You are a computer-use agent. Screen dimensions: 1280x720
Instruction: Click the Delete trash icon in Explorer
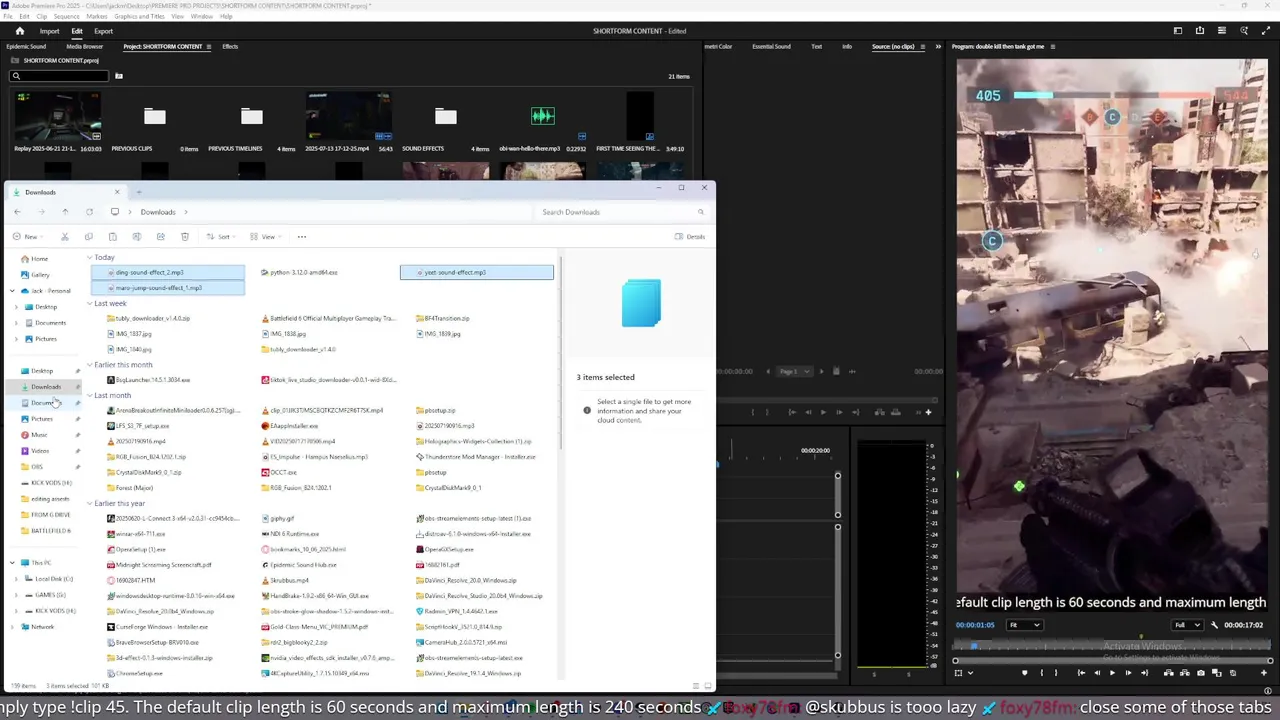(x=184, y=237)
